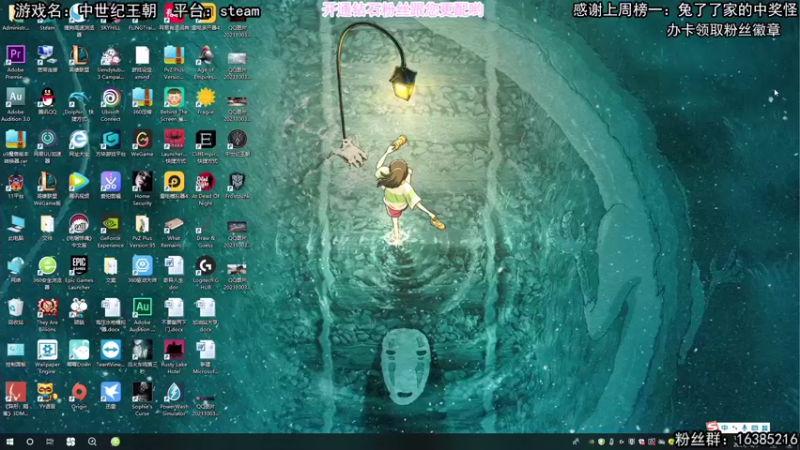Screen dimensions: 800x450
Task: Open the 控制面板 control panel icon
Action: point(15,351)
